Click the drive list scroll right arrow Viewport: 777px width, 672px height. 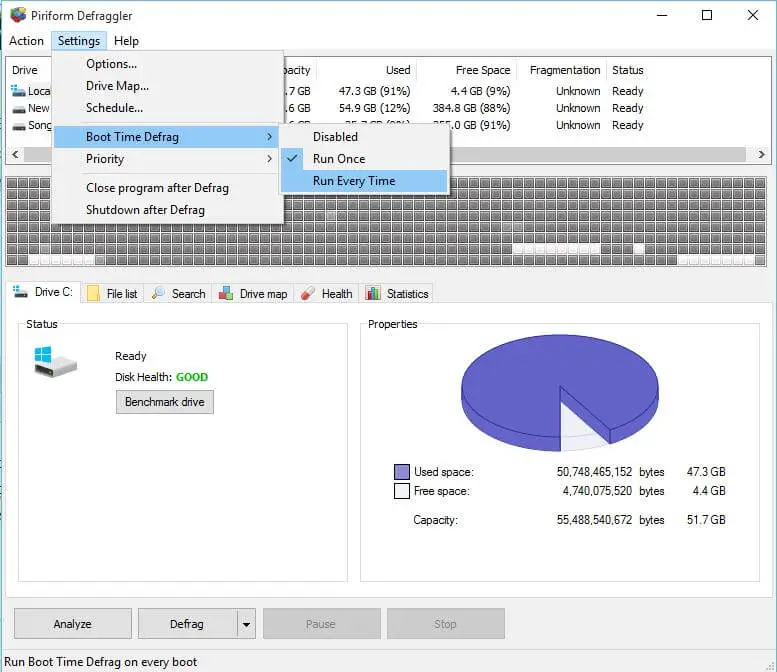[x=761, y=154]
